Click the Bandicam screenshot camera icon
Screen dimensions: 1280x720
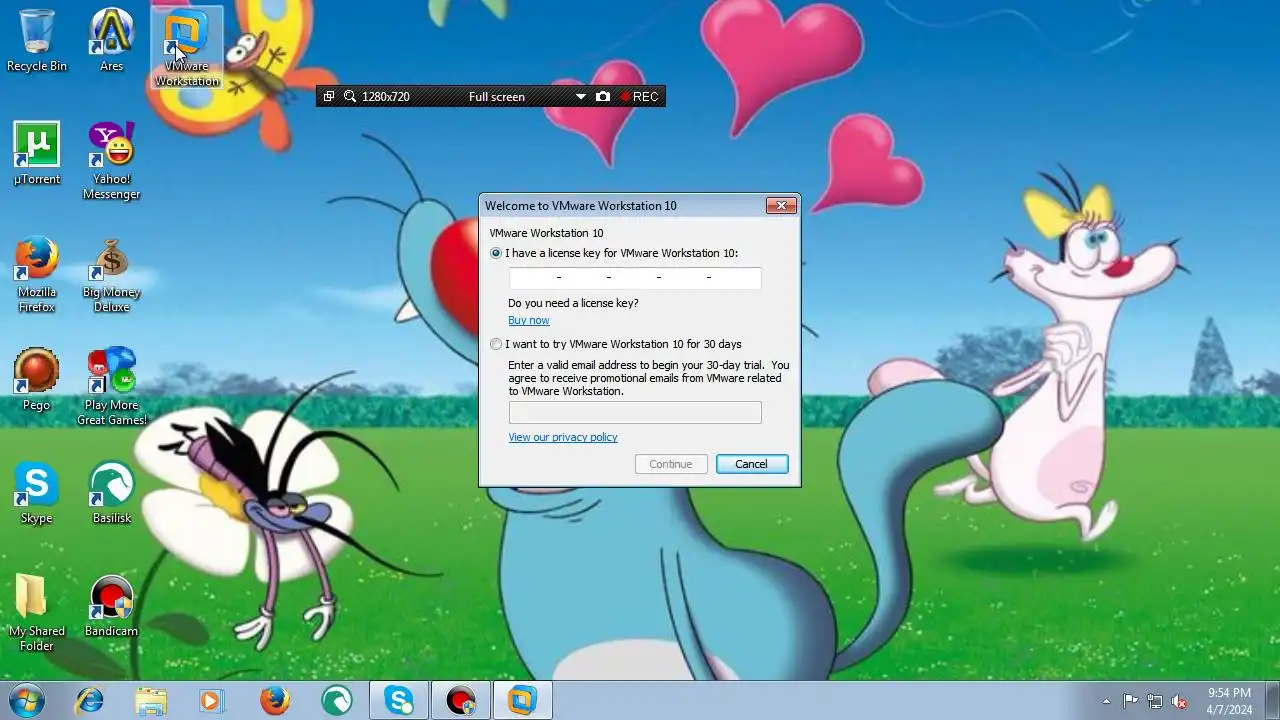click(603, 96)
